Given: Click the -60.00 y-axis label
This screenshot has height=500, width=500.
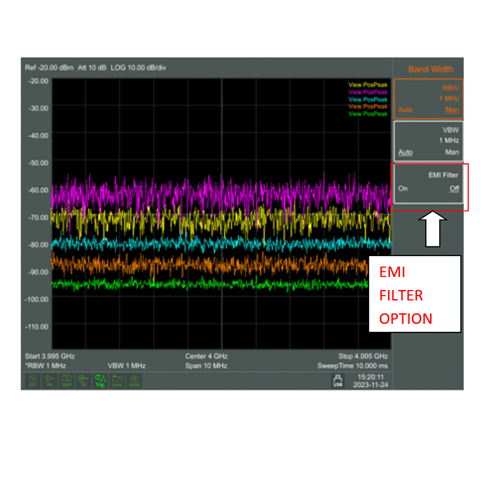Looking at the screenshot, I should click(38, 190).
